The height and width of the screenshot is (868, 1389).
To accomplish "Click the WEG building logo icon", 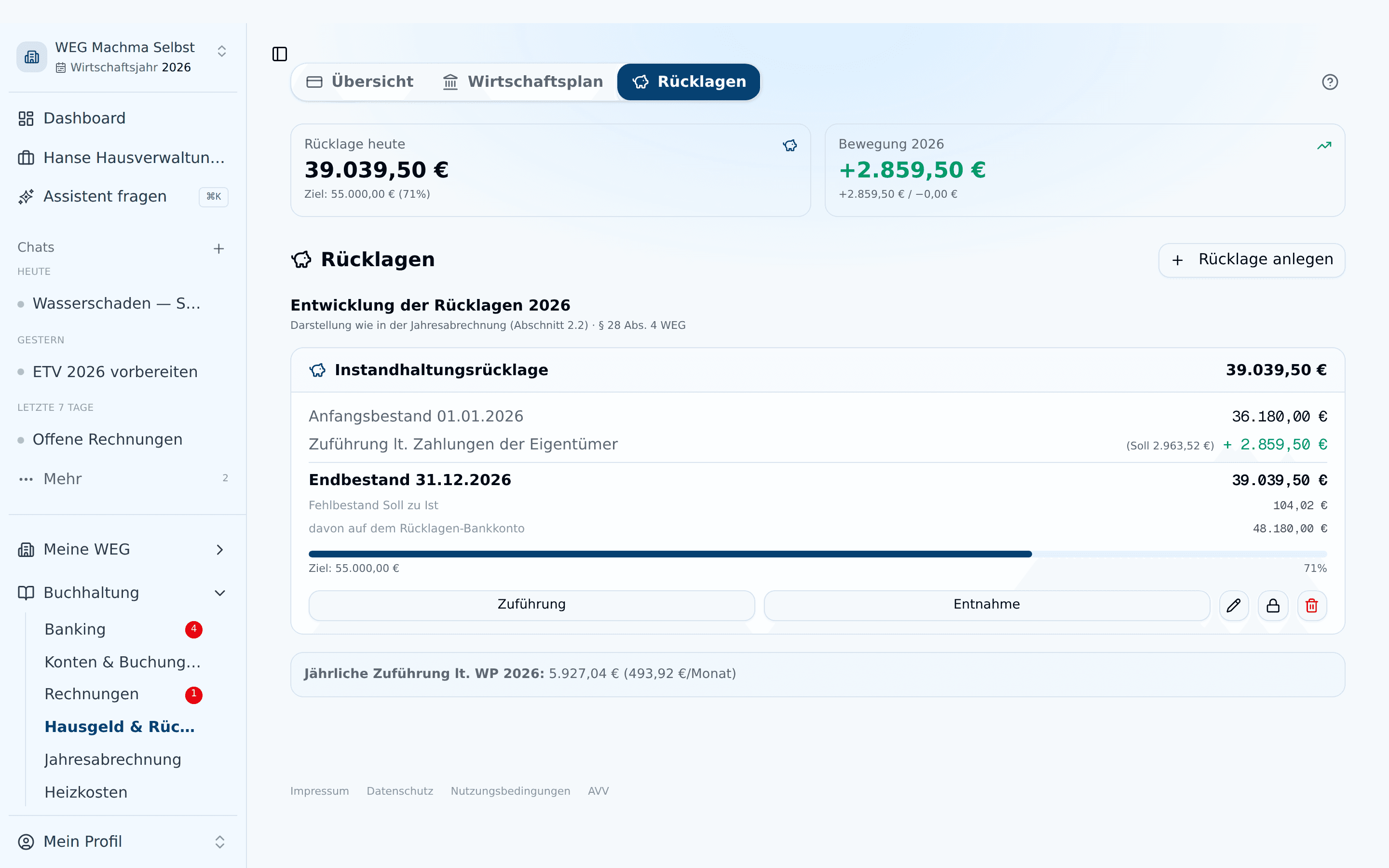I will 31,57.
